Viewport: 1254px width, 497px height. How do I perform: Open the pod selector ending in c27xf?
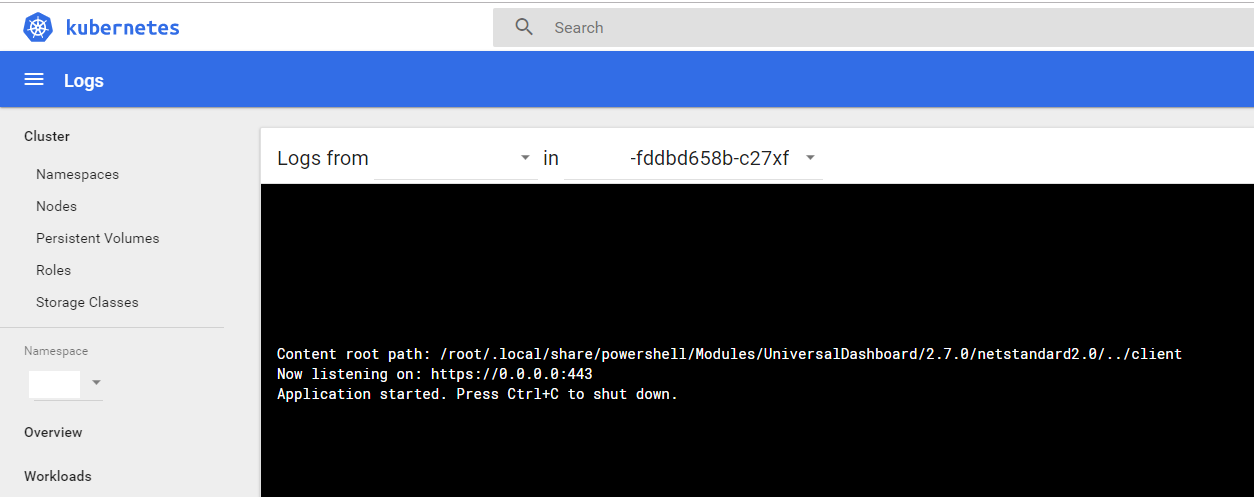(x=693, y=158)
